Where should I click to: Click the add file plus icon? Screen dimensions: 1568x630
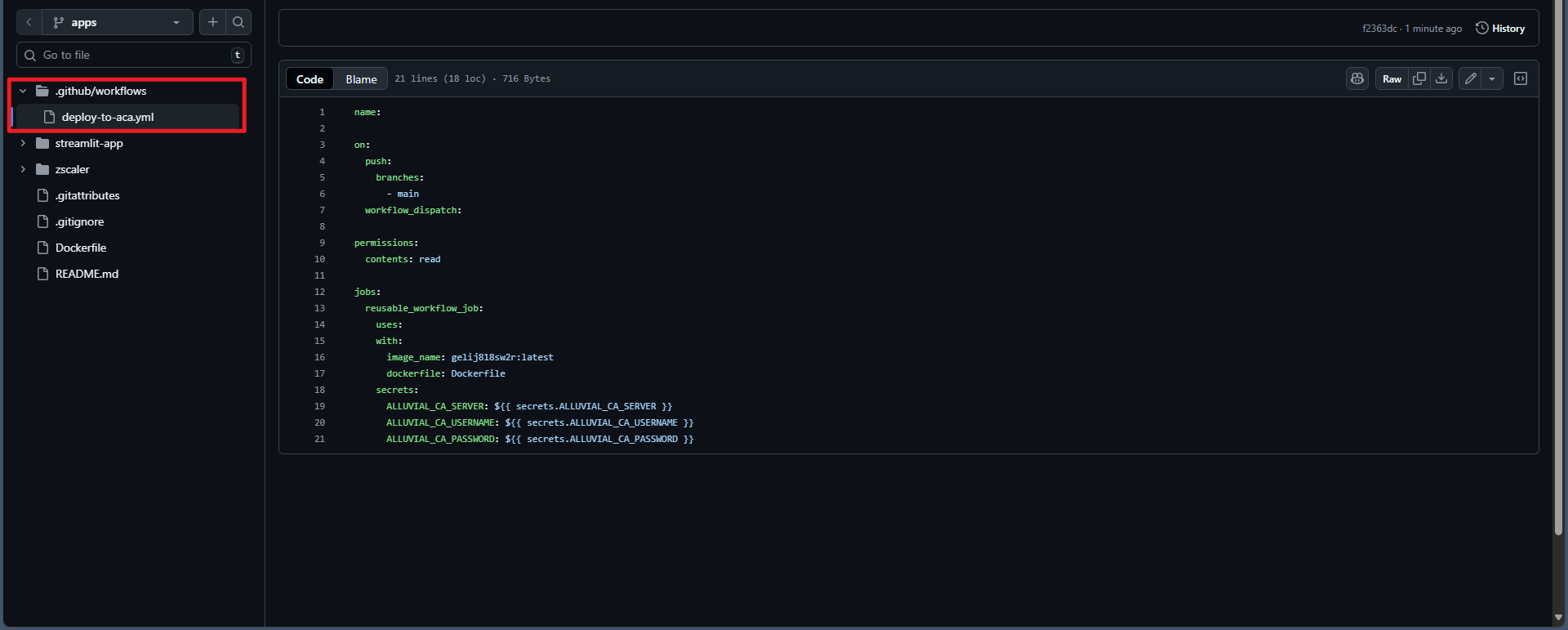(213, 22)
